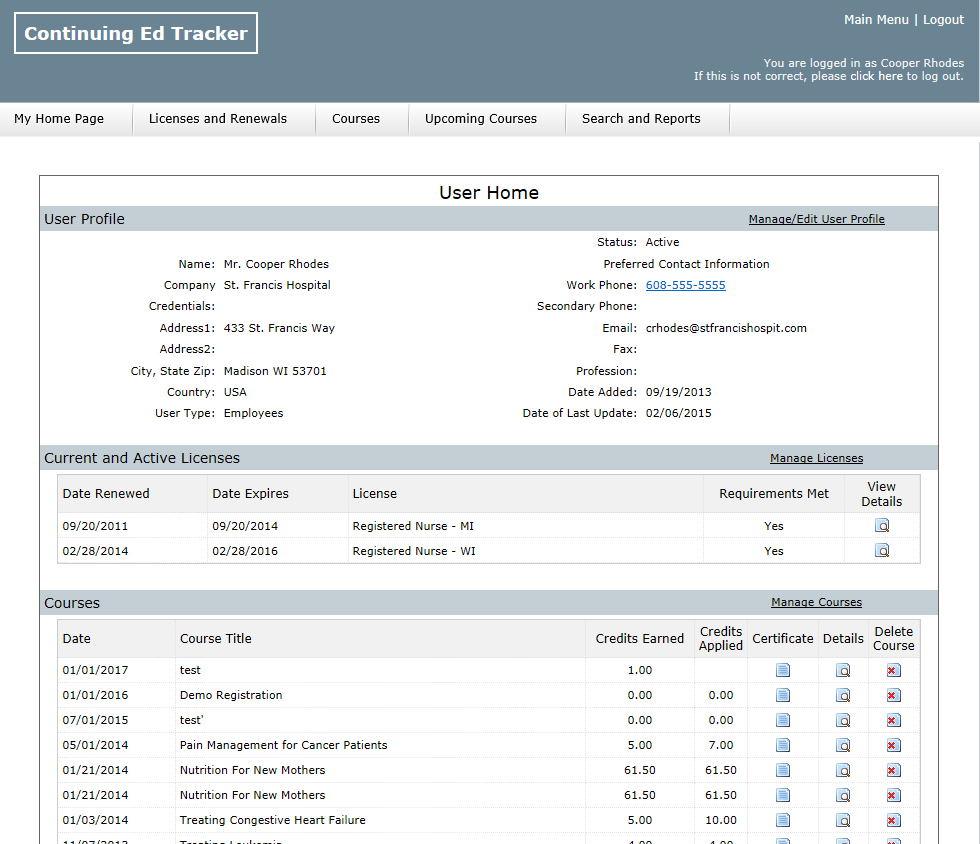Open certificate for Treating Congestive Heart Failure
Viewport: 980px width, 844px height.
(783, 820)
